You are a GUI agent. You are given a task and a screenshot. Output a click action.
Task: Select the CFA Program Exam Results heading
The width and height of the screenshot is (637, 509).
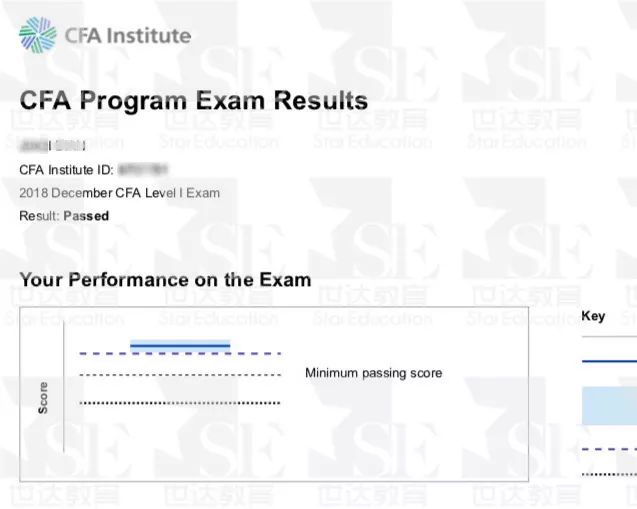(193, 100)
